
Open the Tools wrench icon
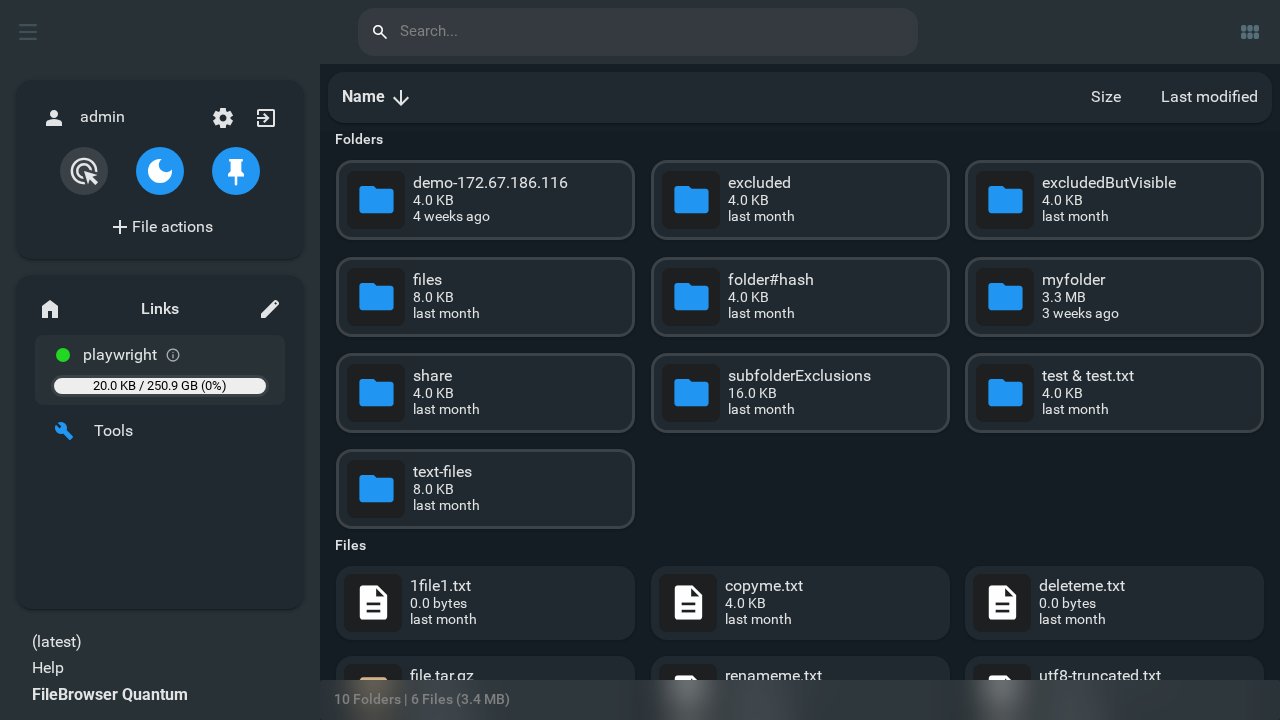pyautogui.click(x=63, y=431)
